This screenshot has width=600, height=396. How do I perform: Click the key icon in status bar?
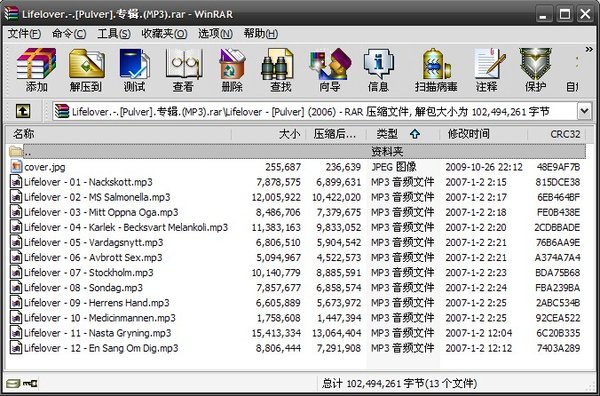pos(30,383)
